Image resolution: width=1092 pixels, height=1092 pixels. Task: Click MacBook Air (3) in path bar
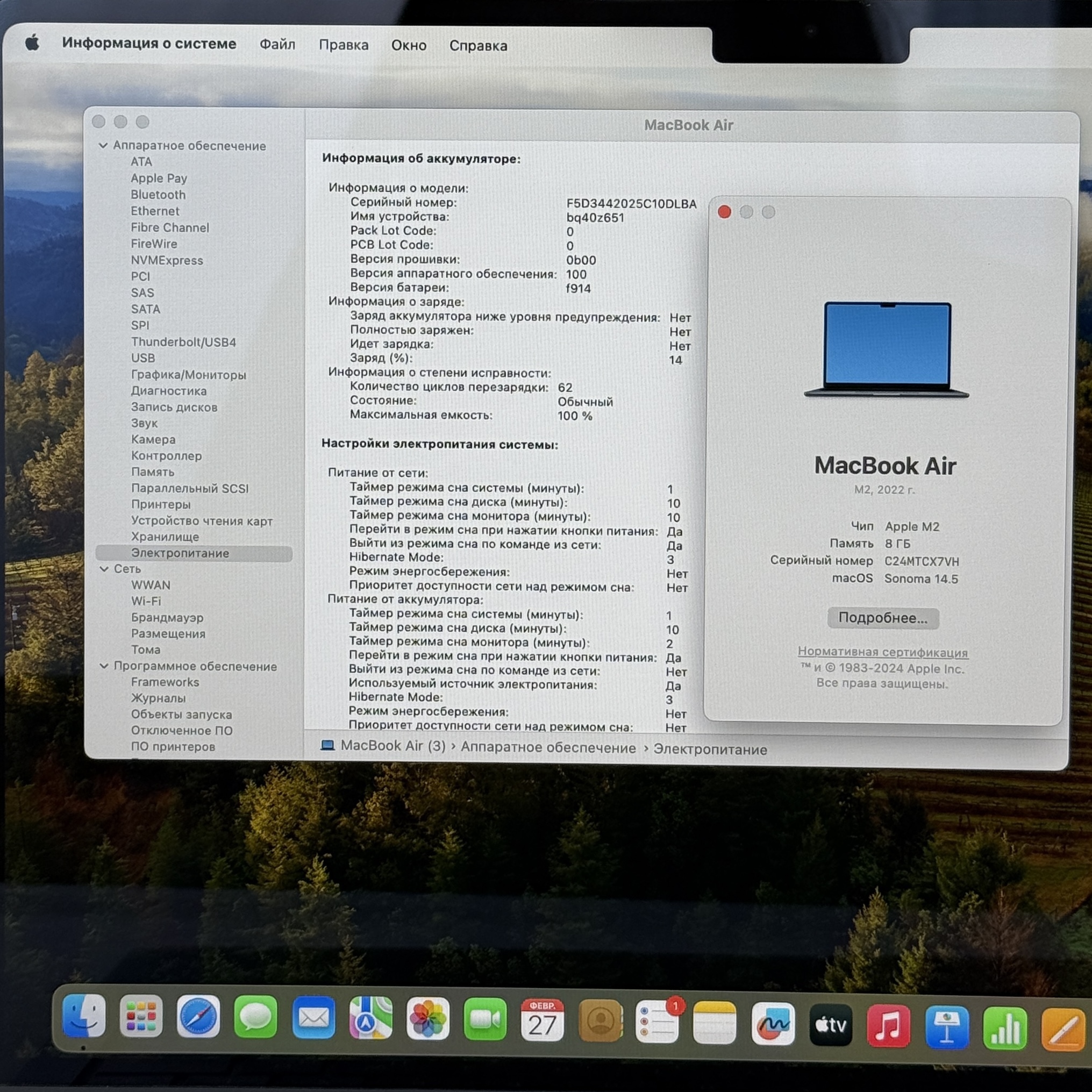393,746
